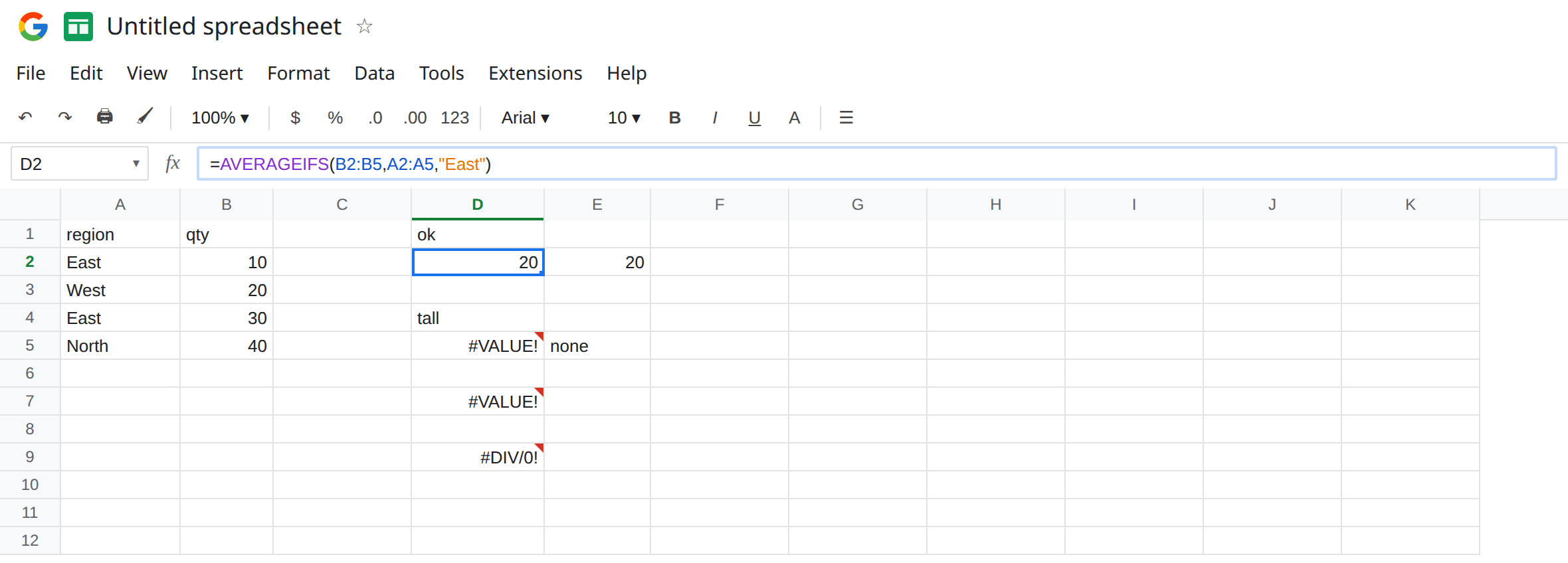Open the File menu
Image resolution: width=1568 pixels, height=563 pixels.
tap(31, 73)
